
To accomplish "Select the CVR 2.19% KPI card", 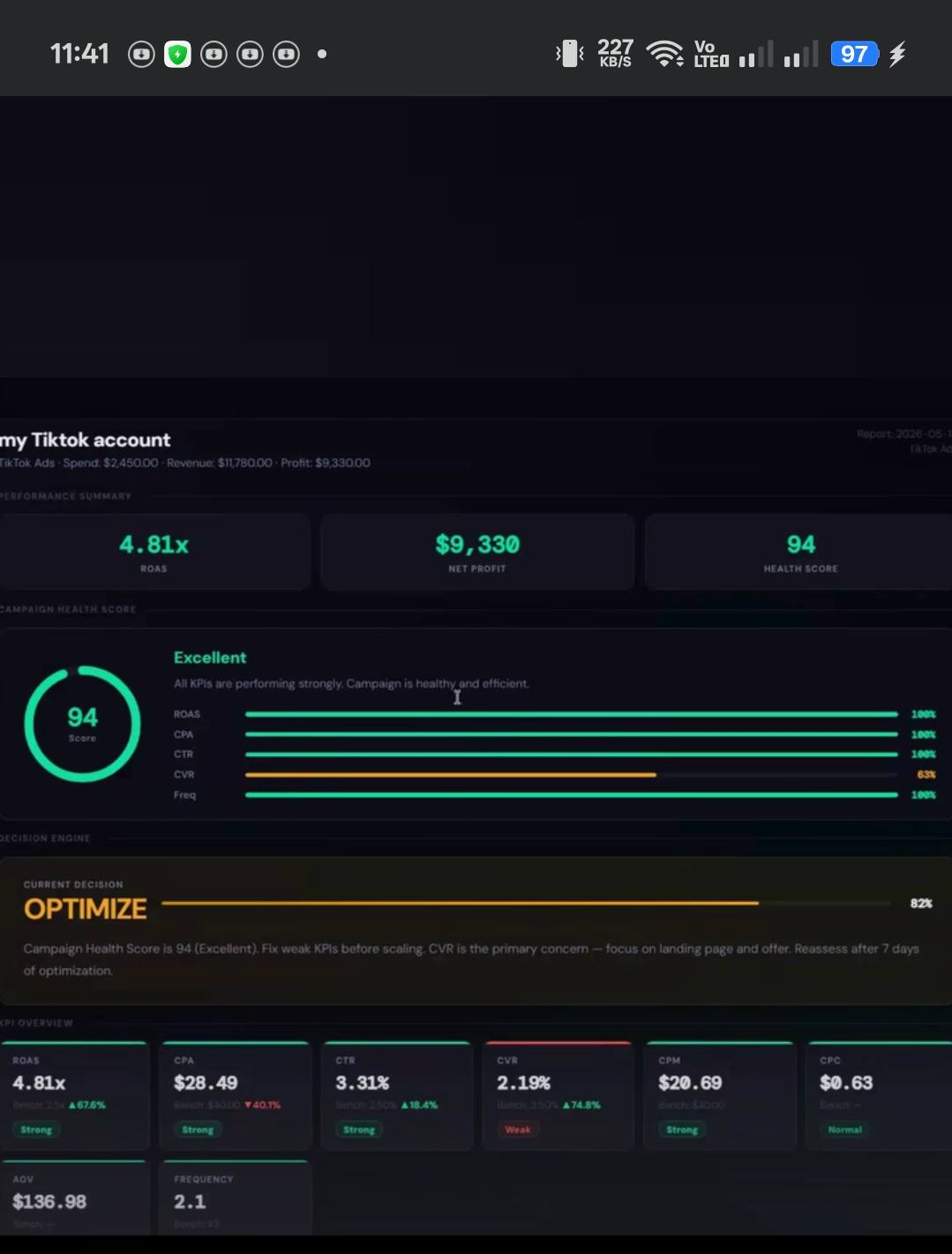I will coord(558,1095).
